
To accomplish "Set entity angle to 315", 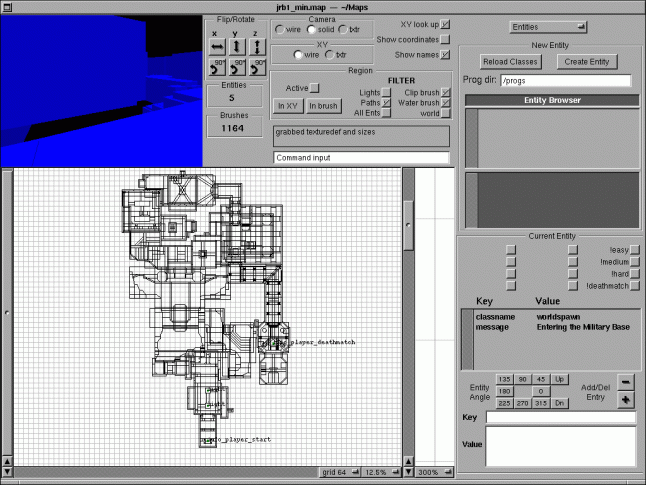I will click(x=541, y=403).
